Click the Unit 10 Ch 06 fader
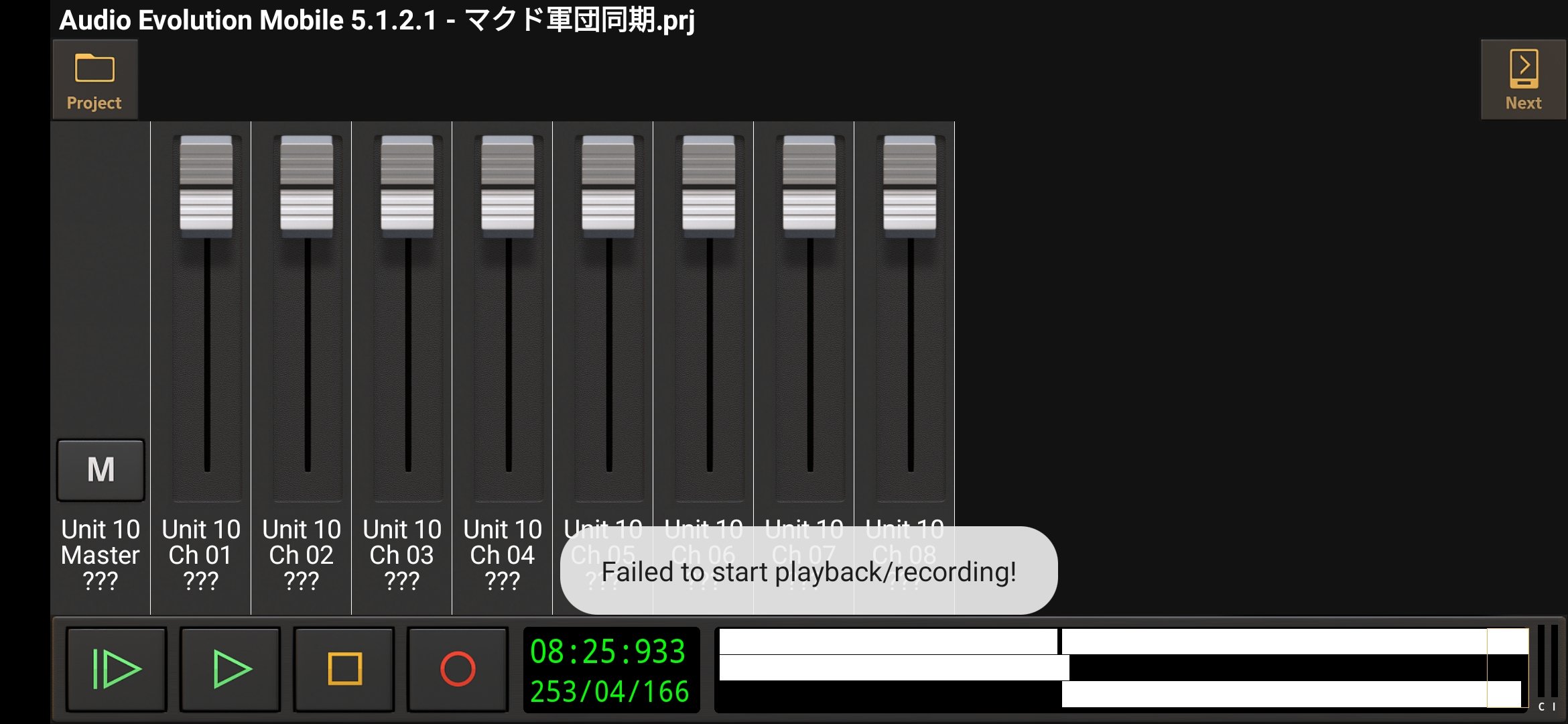The image size is (1568, 724). (x=709, y=187)
